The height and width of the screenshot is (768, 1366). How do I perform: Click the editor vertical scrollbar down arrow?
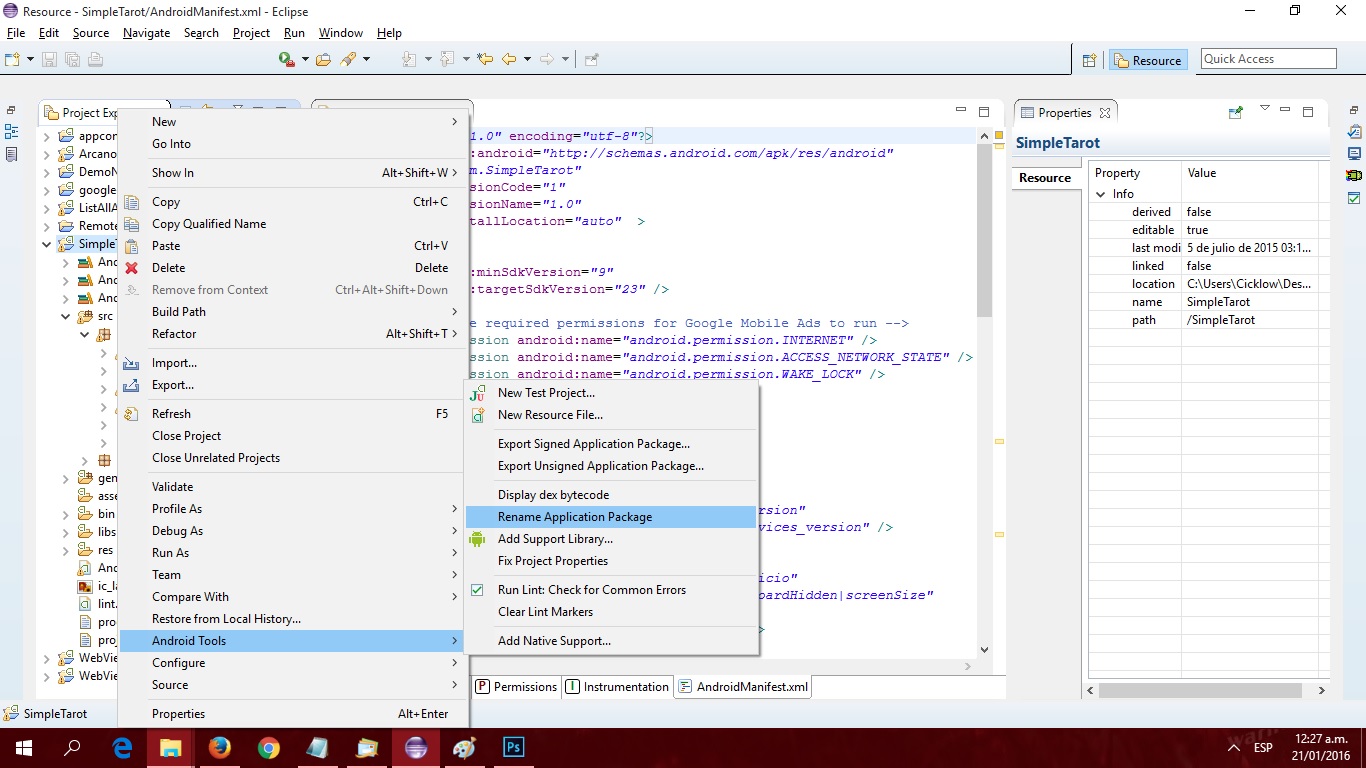point(984,649)
